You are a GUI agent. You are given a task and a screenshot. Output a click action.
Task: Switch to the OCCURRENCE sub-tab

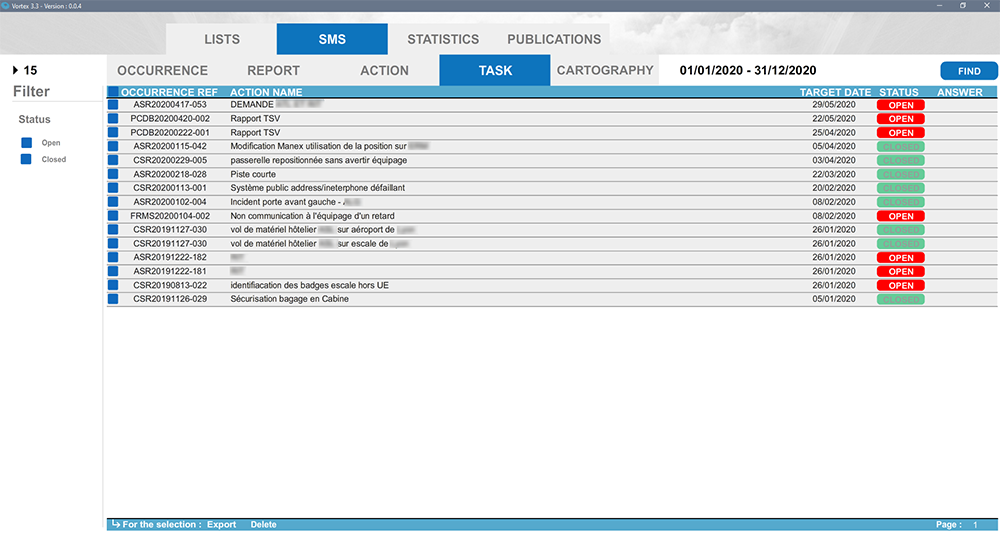point(162,71)
